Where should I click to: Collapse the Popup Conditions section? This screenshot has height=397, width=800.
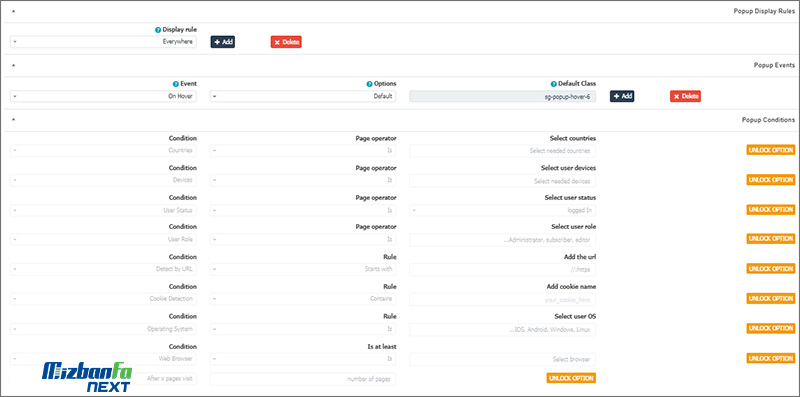tap(13, 120)
